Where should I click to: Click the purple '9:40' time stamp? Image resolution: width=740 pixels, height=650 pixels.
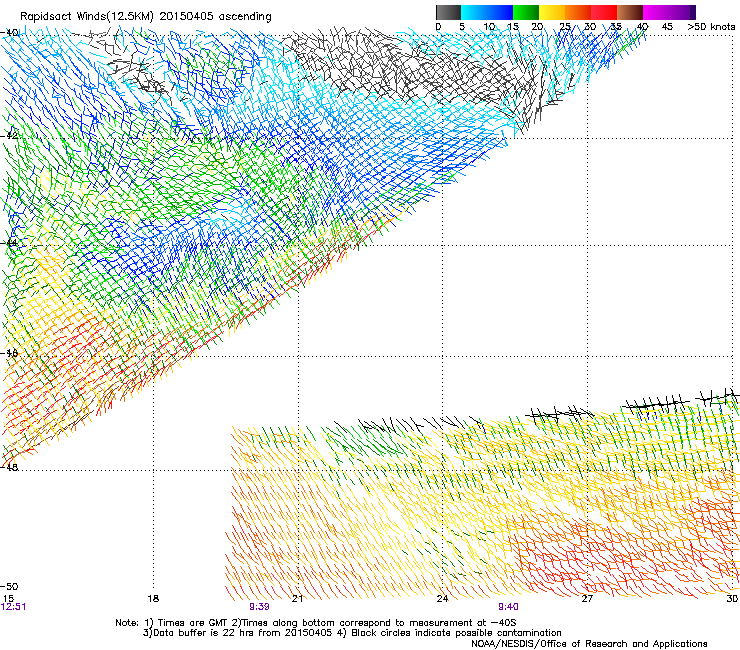click(508, 607)
